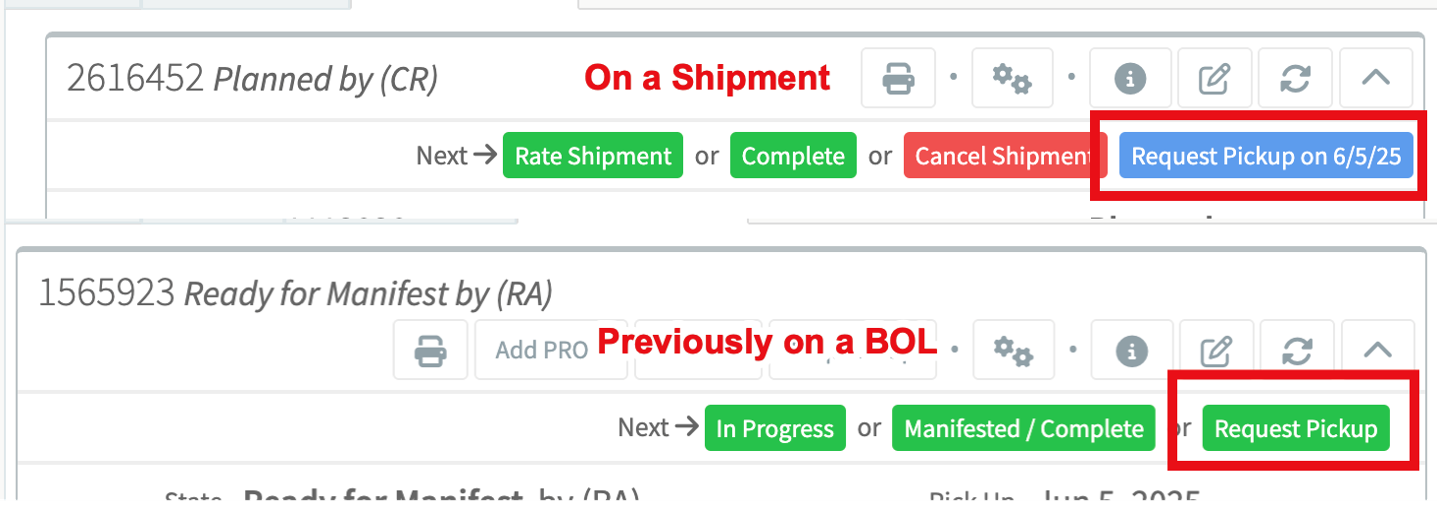Click the green Rate Shipment button
The height and width of the screenshot is (514, 1437).
pyautogui.click(x=593, y=156)
